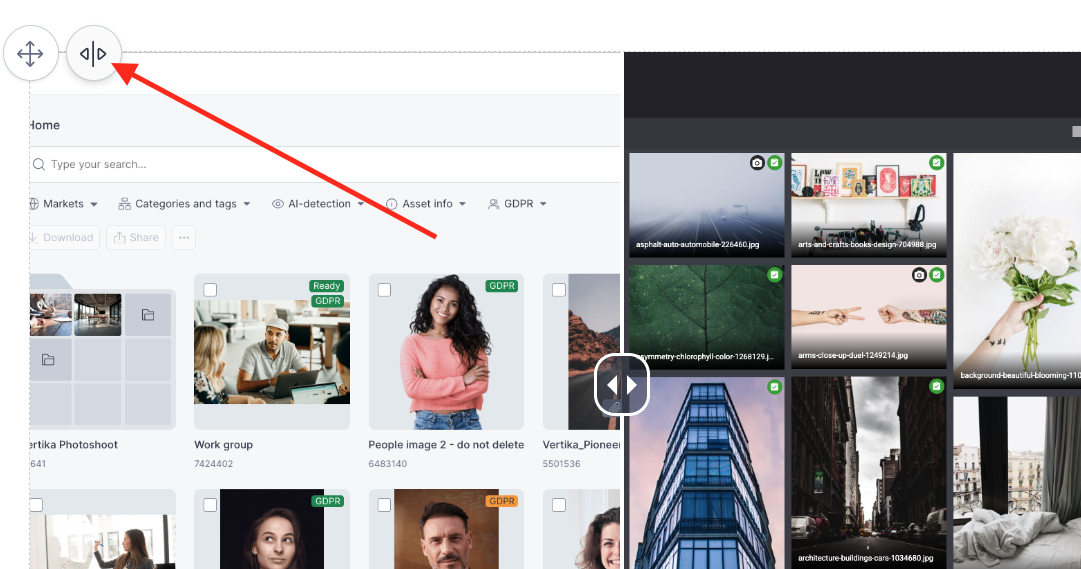
Task: Open architecture-buildings-cars-1034680.jpg thumbnail
Action: (x=869, y=472)
